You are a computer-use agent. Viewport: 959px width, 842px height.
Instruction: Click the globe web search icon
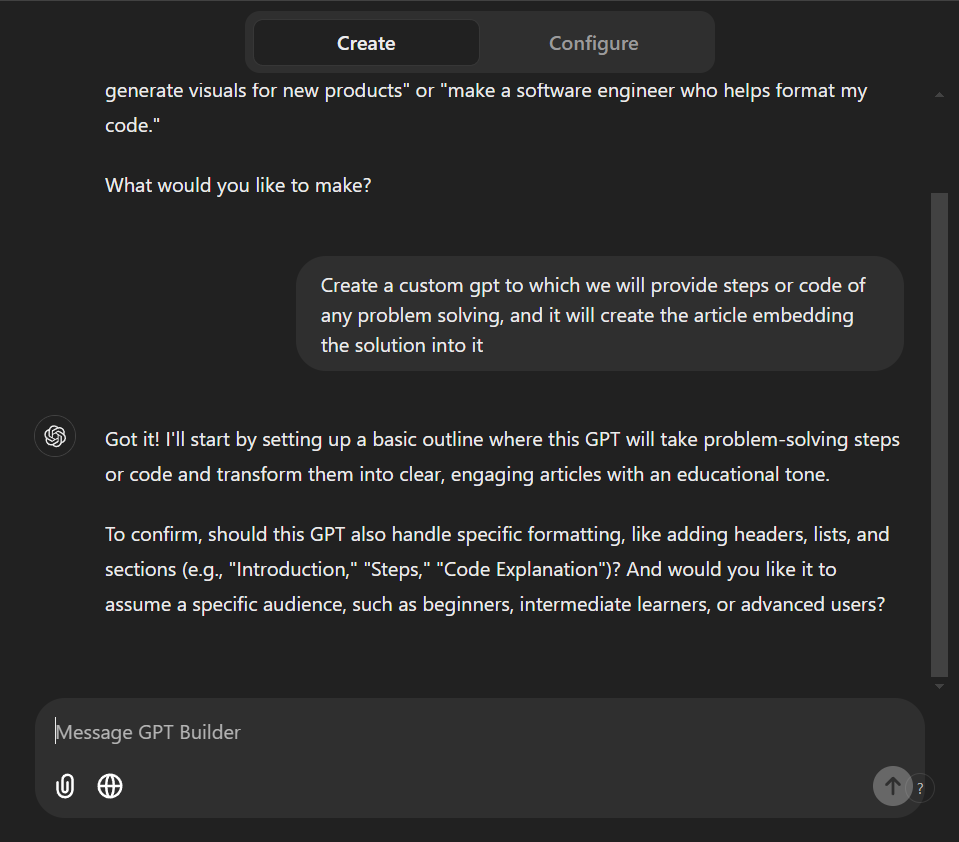(110, 786)
